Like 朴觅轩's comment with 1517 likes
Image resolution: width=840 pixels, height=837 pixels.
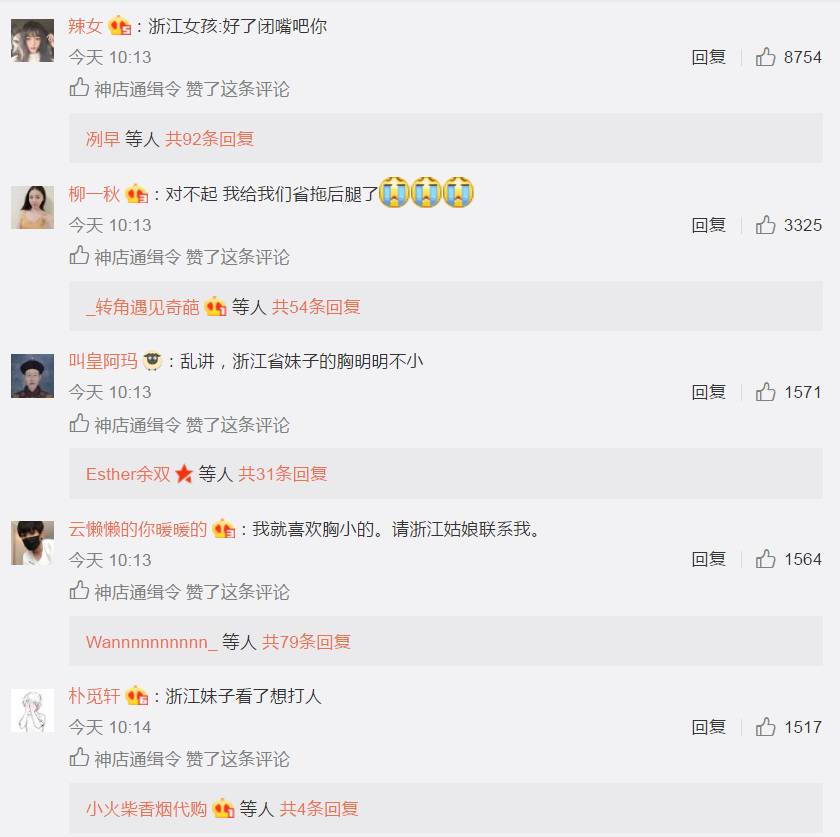765,727
